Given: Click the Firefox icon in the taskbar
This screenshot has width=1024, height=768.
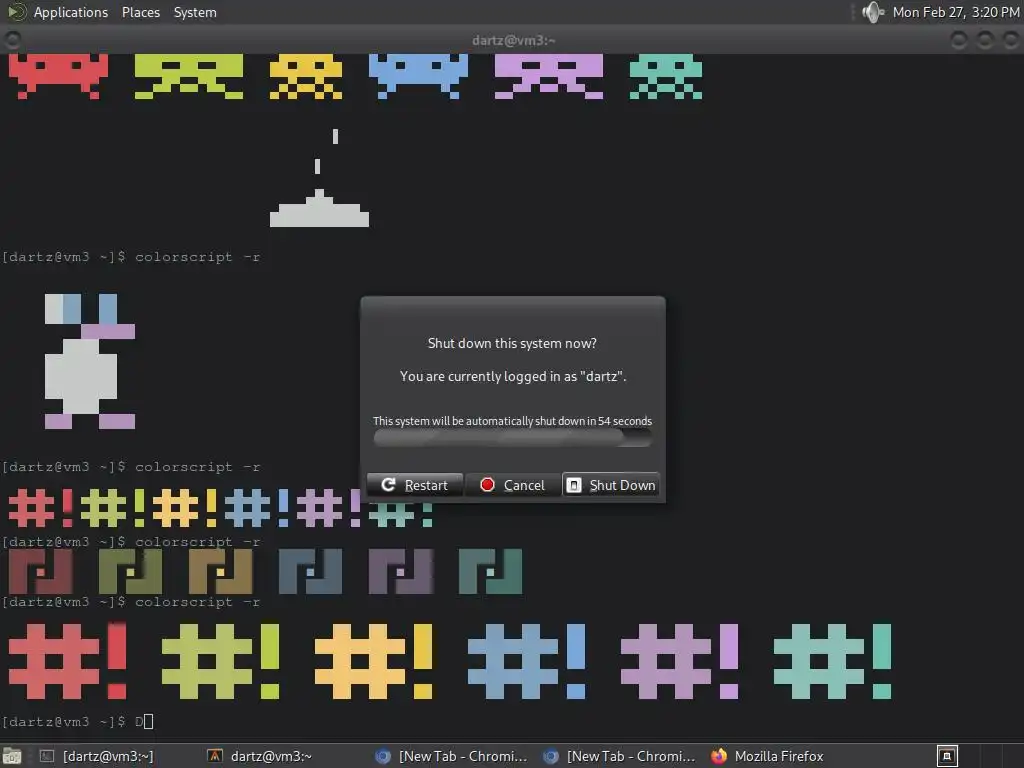Looking at the screenshot, I should point(719,756).
